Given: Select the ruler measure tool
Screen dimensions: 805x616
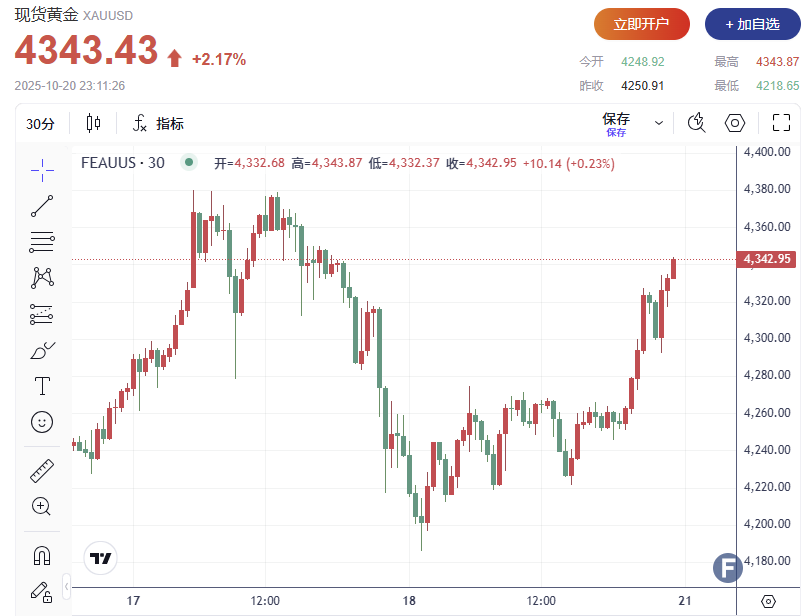Looking at the screenshot, I should [42, 470].
